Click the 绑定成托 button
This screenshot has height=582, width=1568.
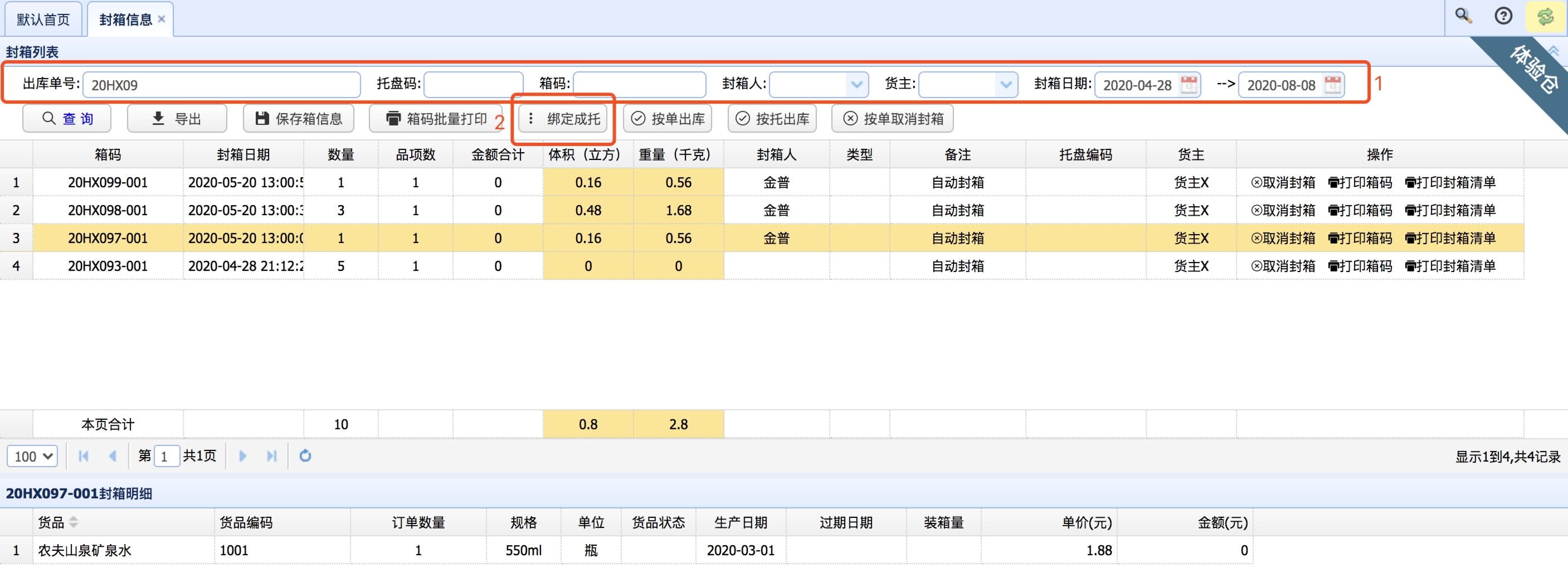click(x=563, y=118)
